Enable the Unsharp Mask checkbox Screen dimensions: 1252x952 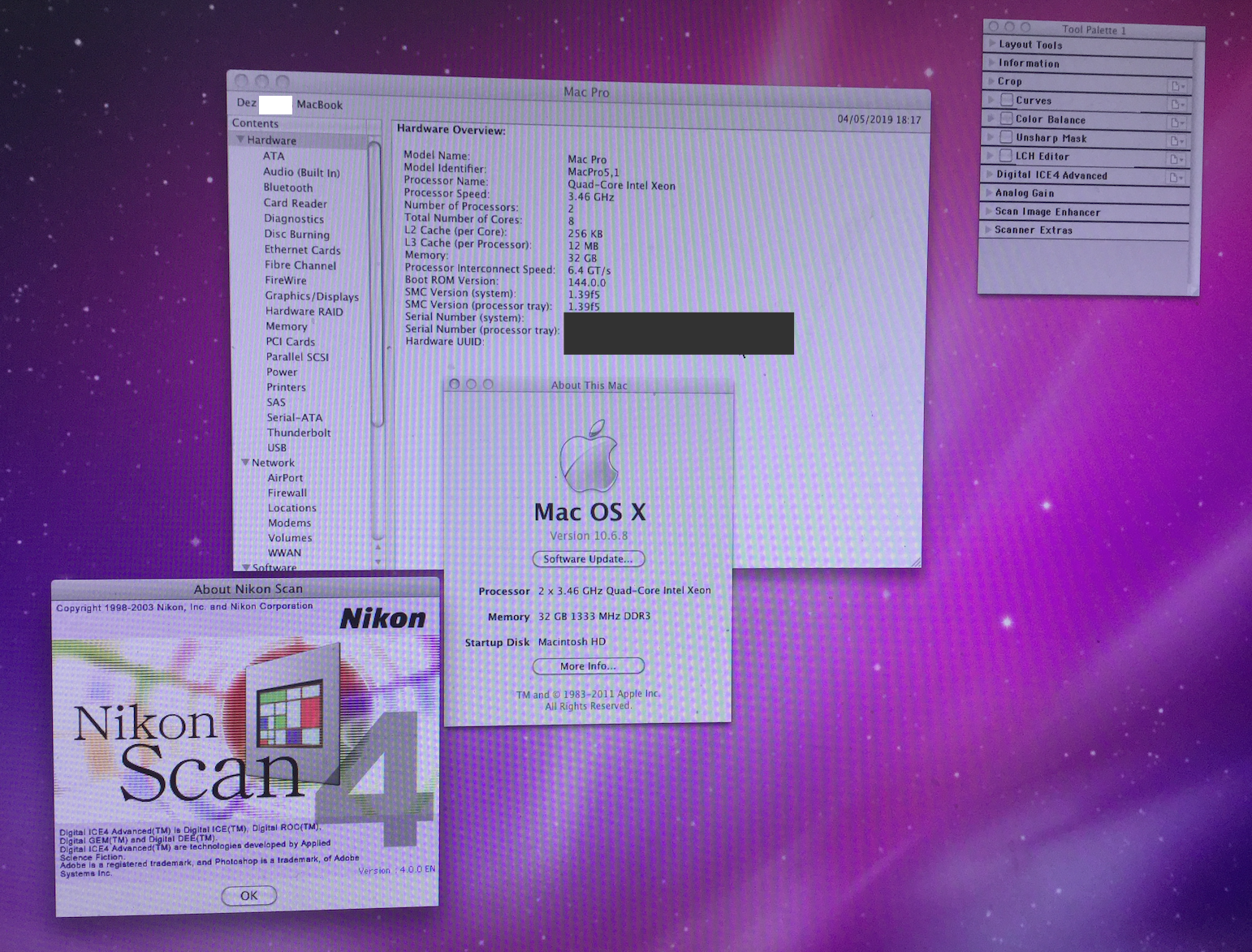pyautogui.click(x=1006, y=137)
